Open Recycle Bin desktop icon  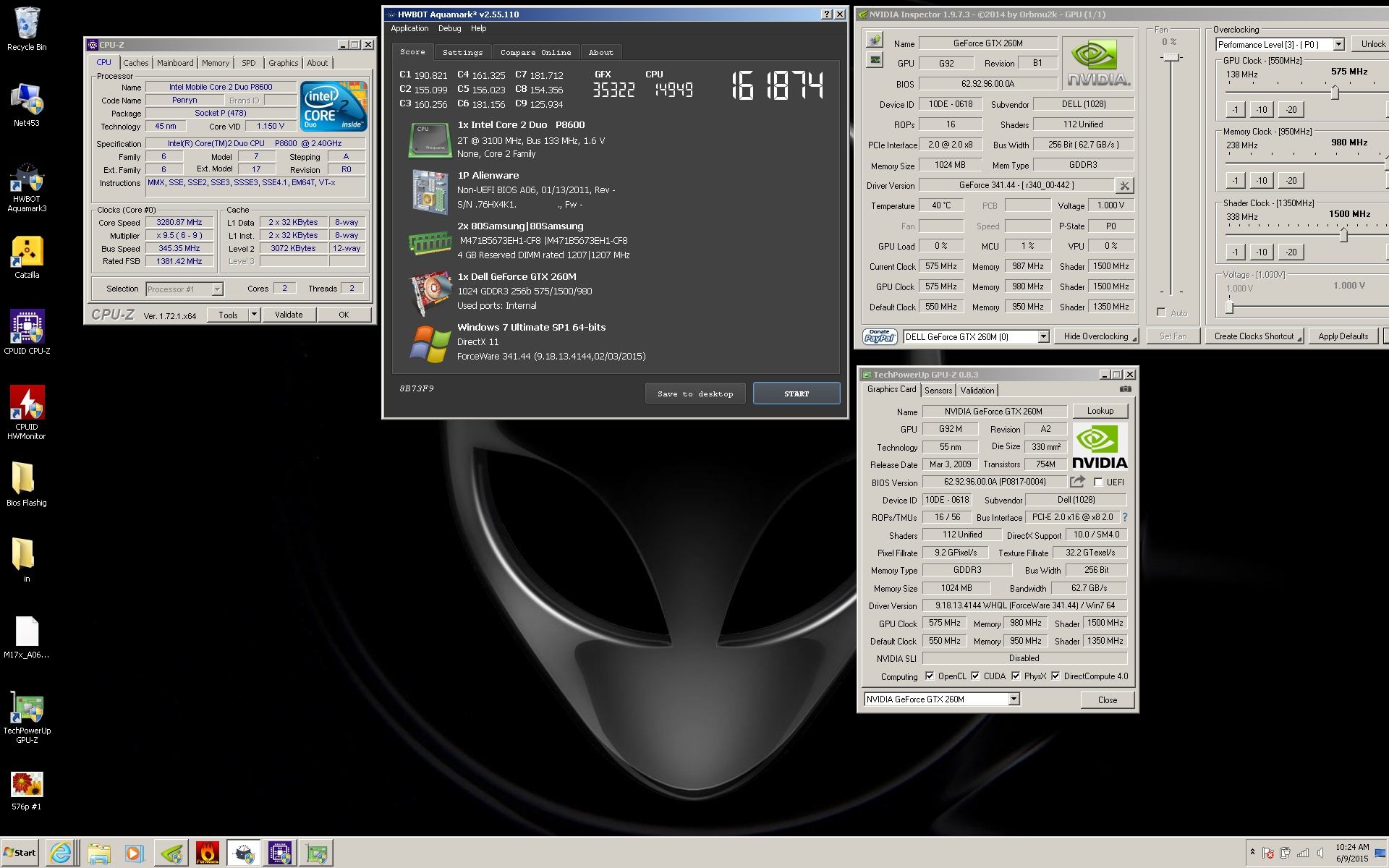coord(27,29)
